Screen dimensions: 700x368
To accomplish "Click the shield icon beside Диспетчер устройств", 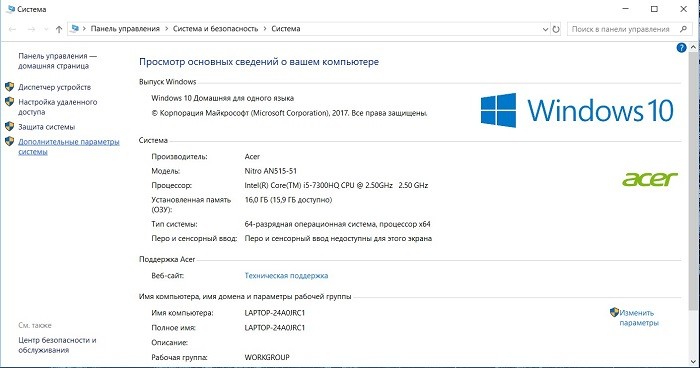I will point(9,87).
